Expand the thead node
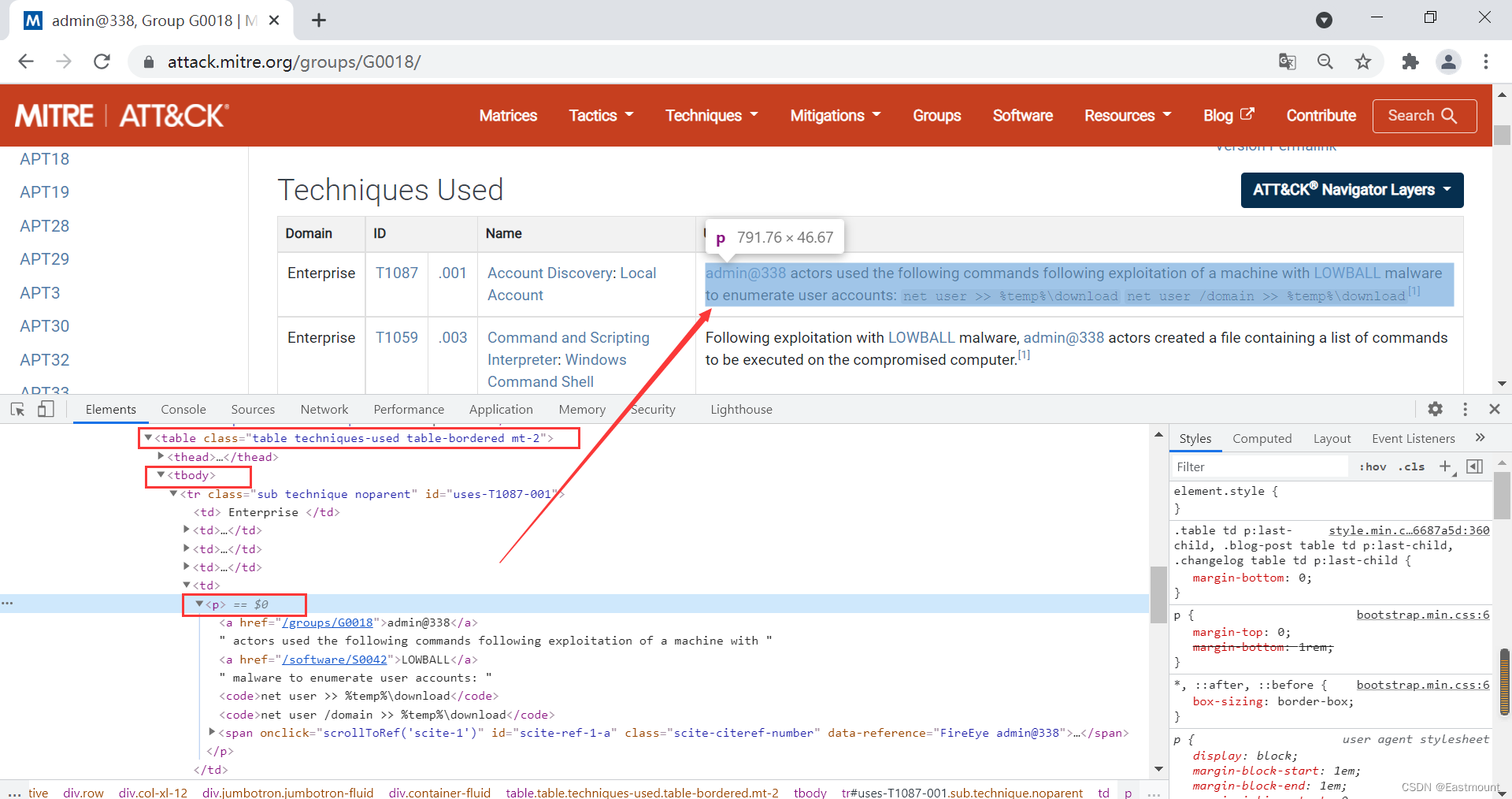Viewport: 1512px width, 799px height. [161, 456]
